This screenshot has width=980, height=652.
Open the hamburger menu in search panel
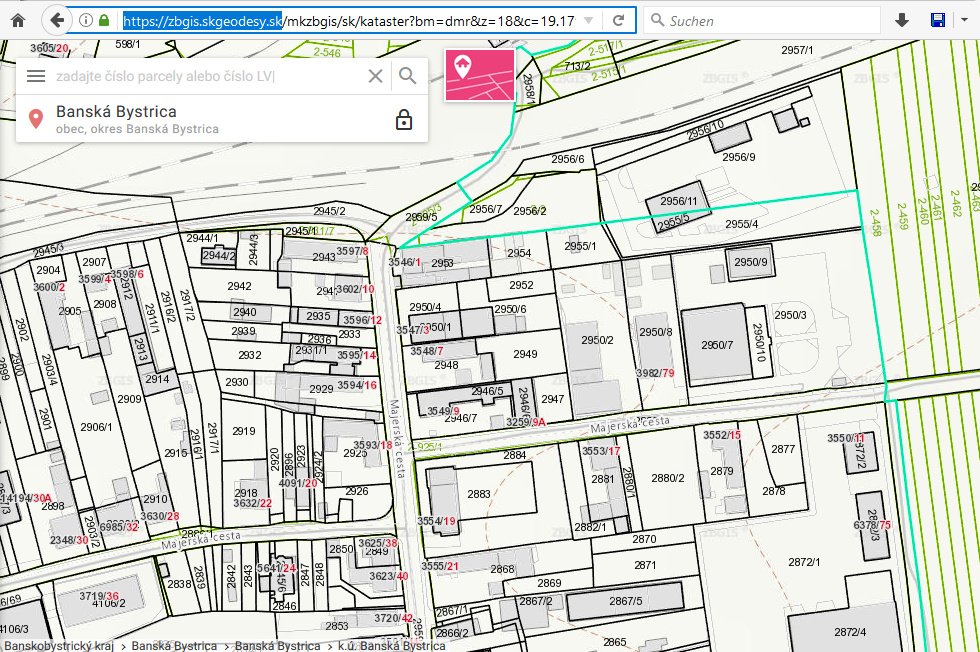pyautogui.click(x=36, y=76)
